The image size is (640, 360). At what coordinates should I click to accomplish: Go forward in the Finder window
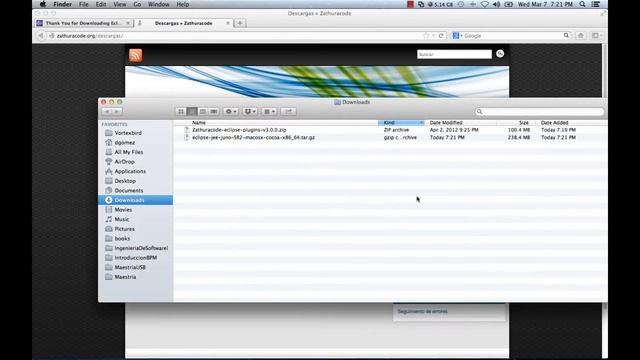[x=117, y=111]
